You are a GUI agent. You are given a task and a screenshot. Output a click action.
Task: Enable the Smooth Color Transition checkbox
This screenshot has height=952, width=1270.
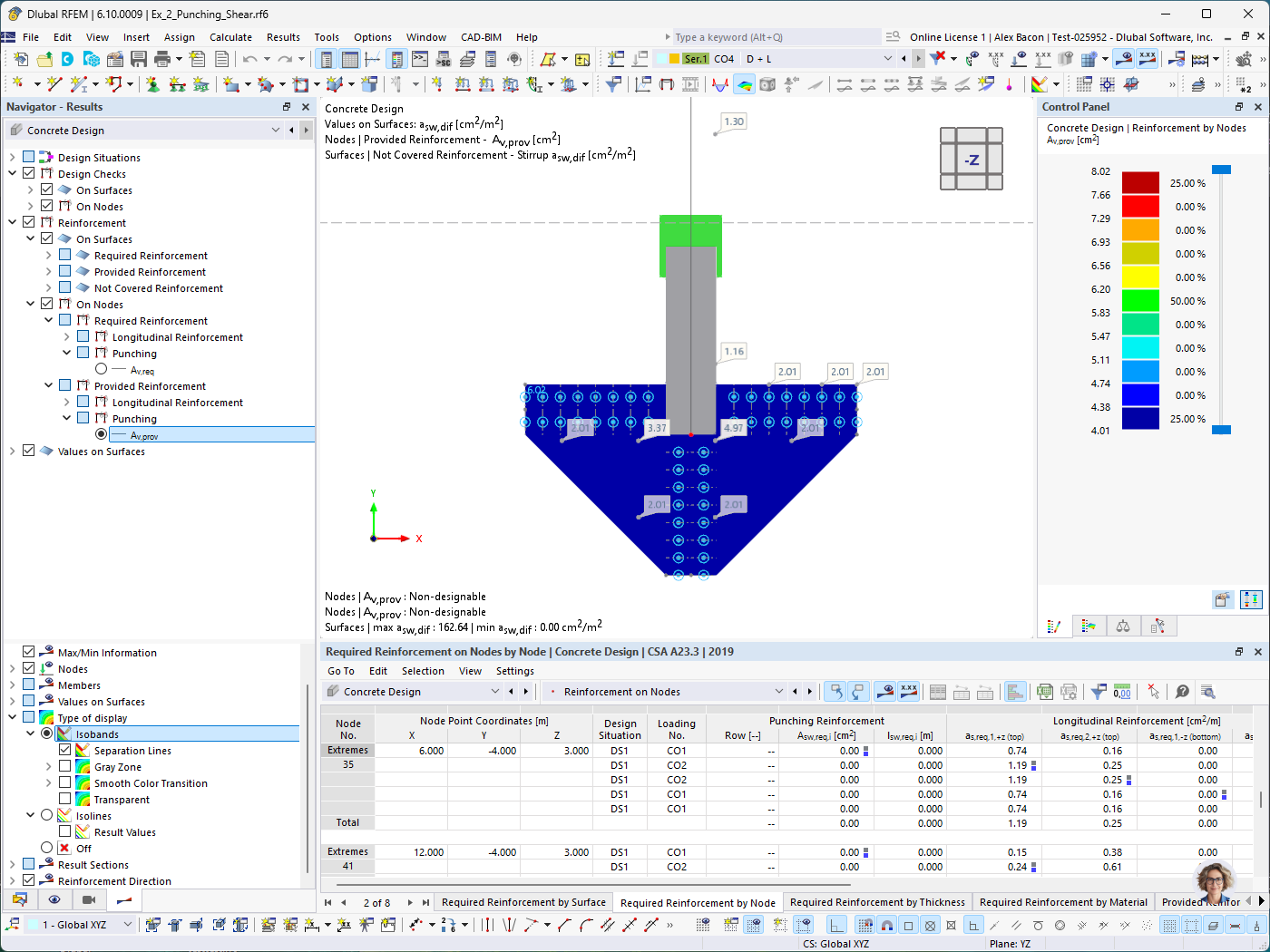[64, 782]
